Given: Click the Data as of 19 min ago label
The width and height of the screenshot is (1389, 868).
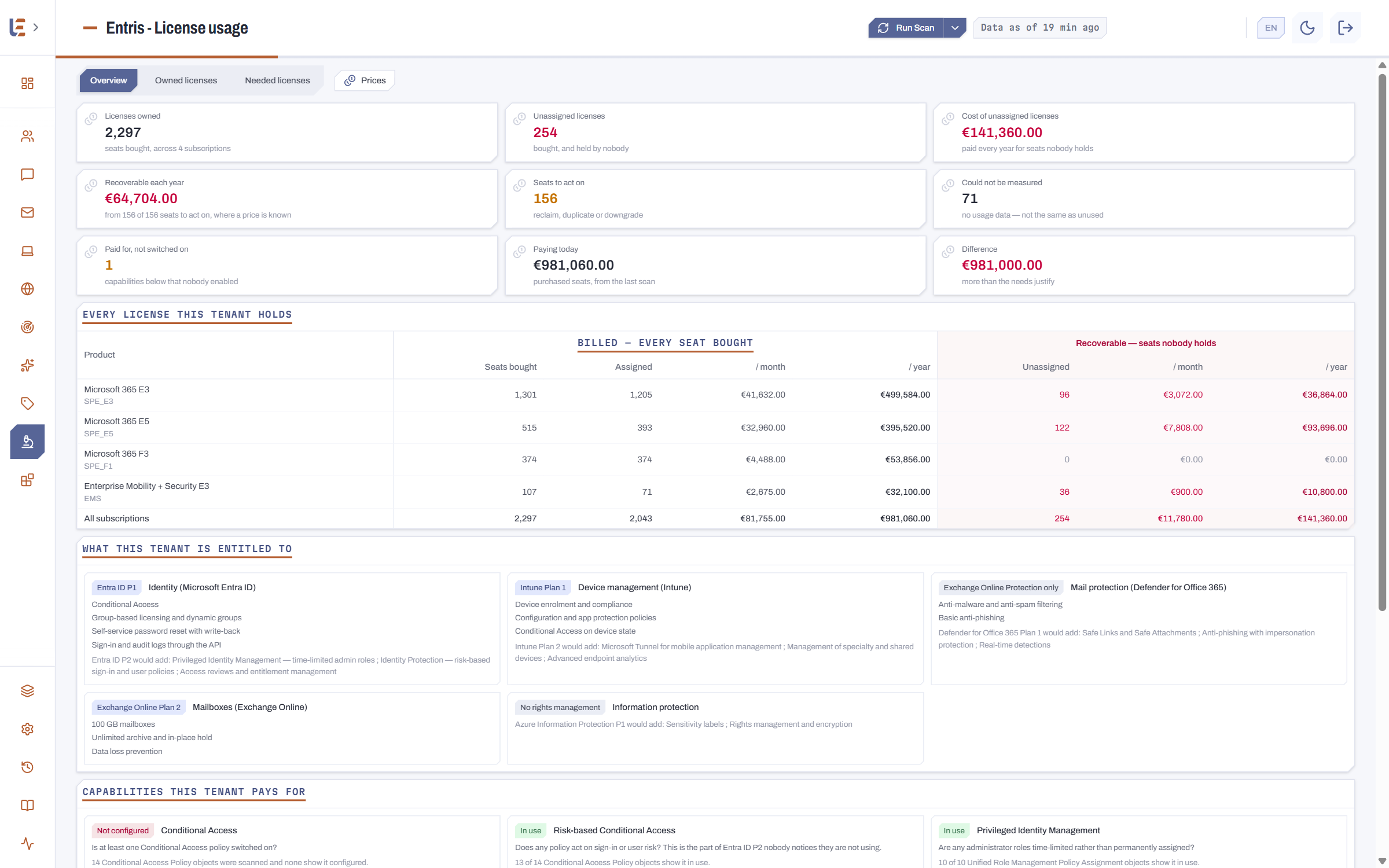Looking at the screenshot, I should 1040,27.
